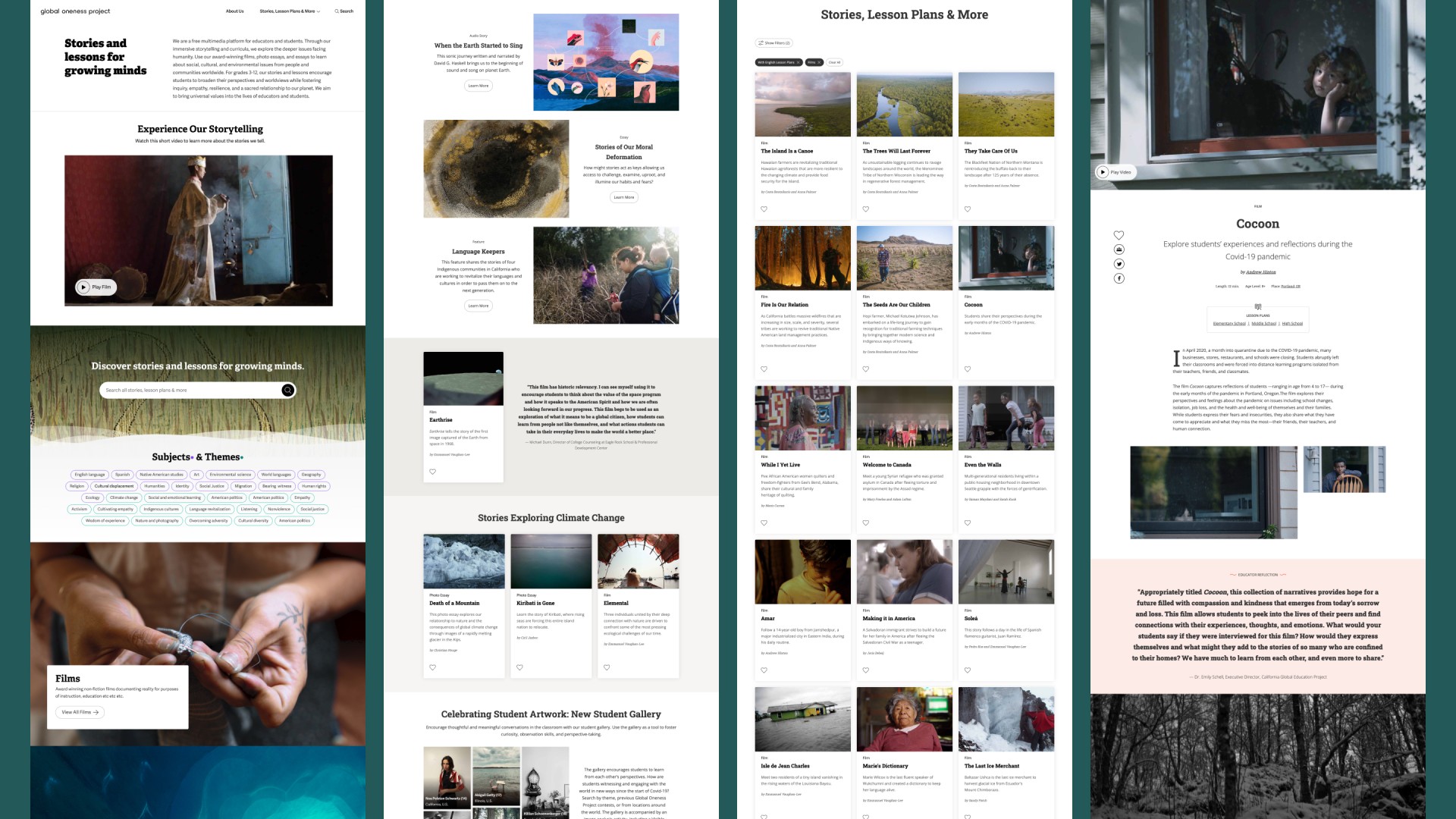Open About Us in navigation
The image size is (1456, 819).
pos(234,11)
